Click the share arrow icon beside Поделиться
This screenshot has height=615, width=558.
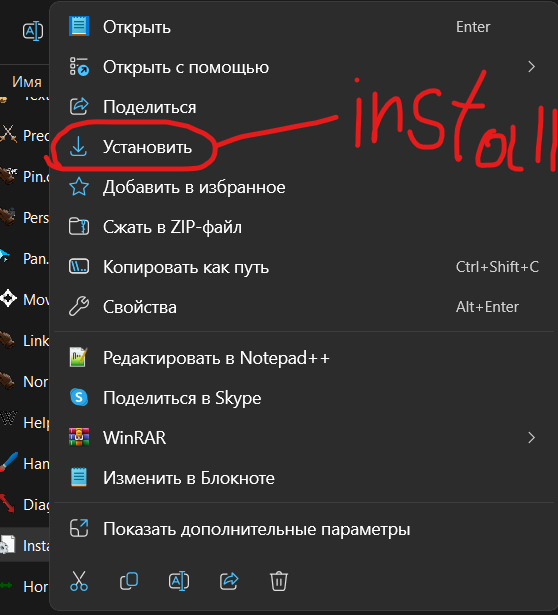pyautogui.click(x=79, y=107)
